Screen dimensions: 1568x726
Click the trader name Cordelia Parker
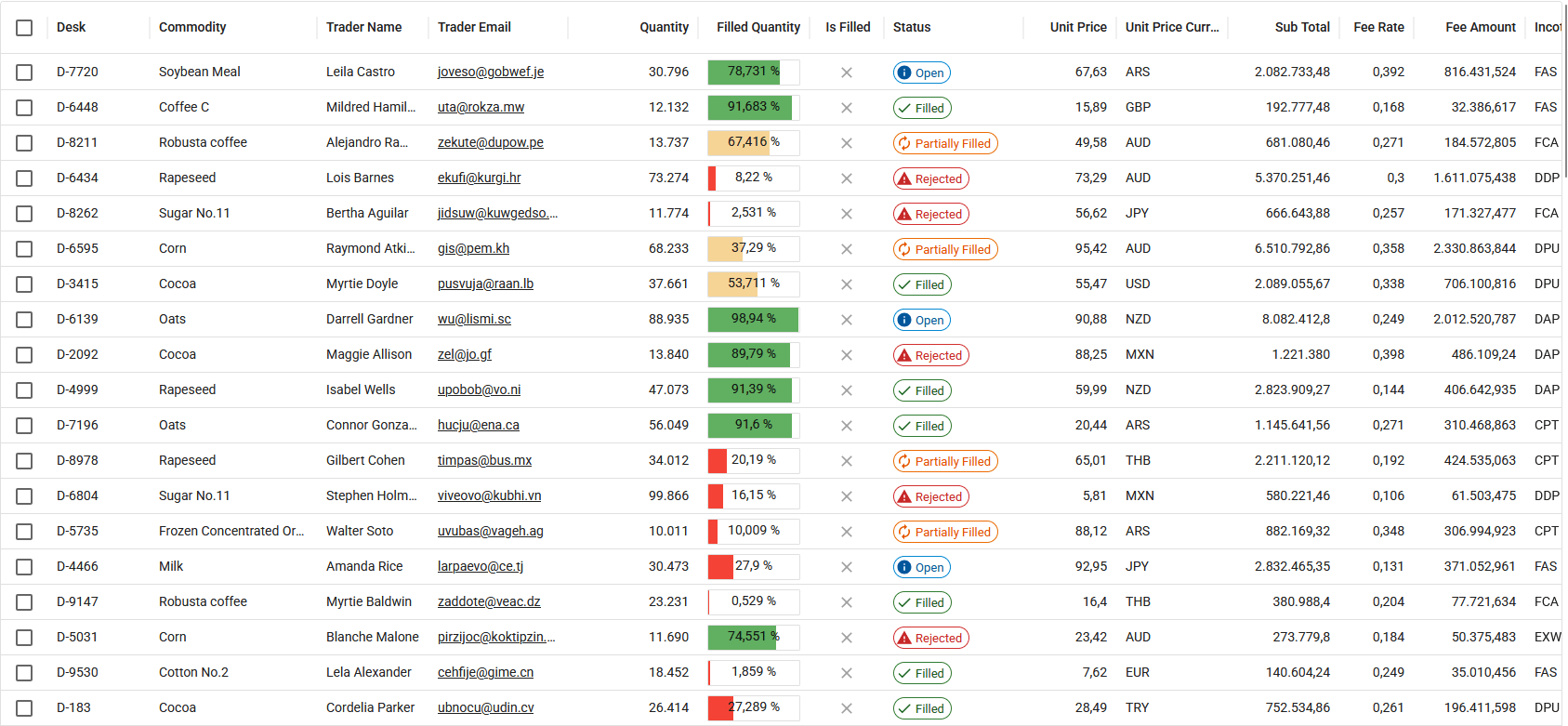tap(371, 707)
